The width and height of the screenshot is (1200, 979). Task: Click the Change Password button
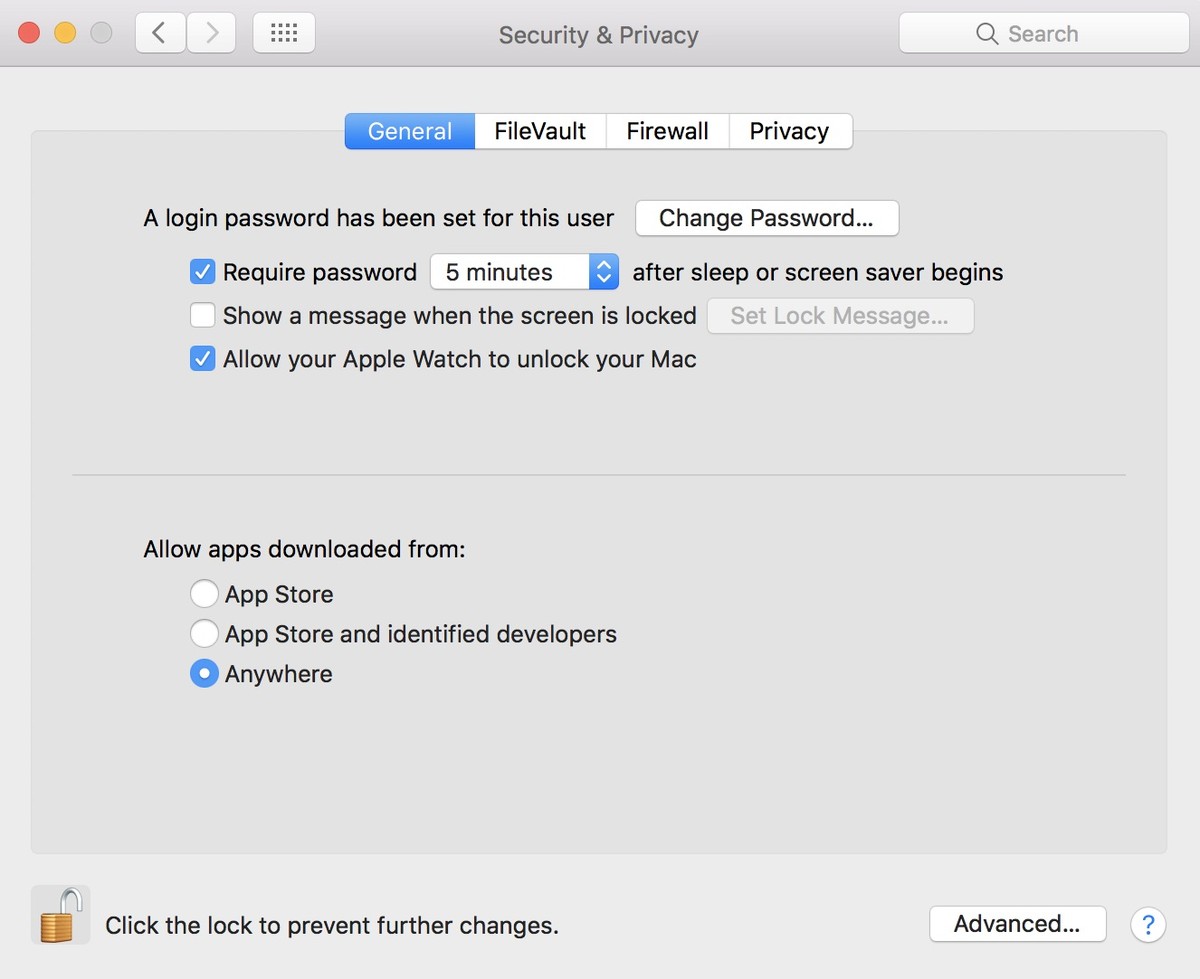coord(766,218)
